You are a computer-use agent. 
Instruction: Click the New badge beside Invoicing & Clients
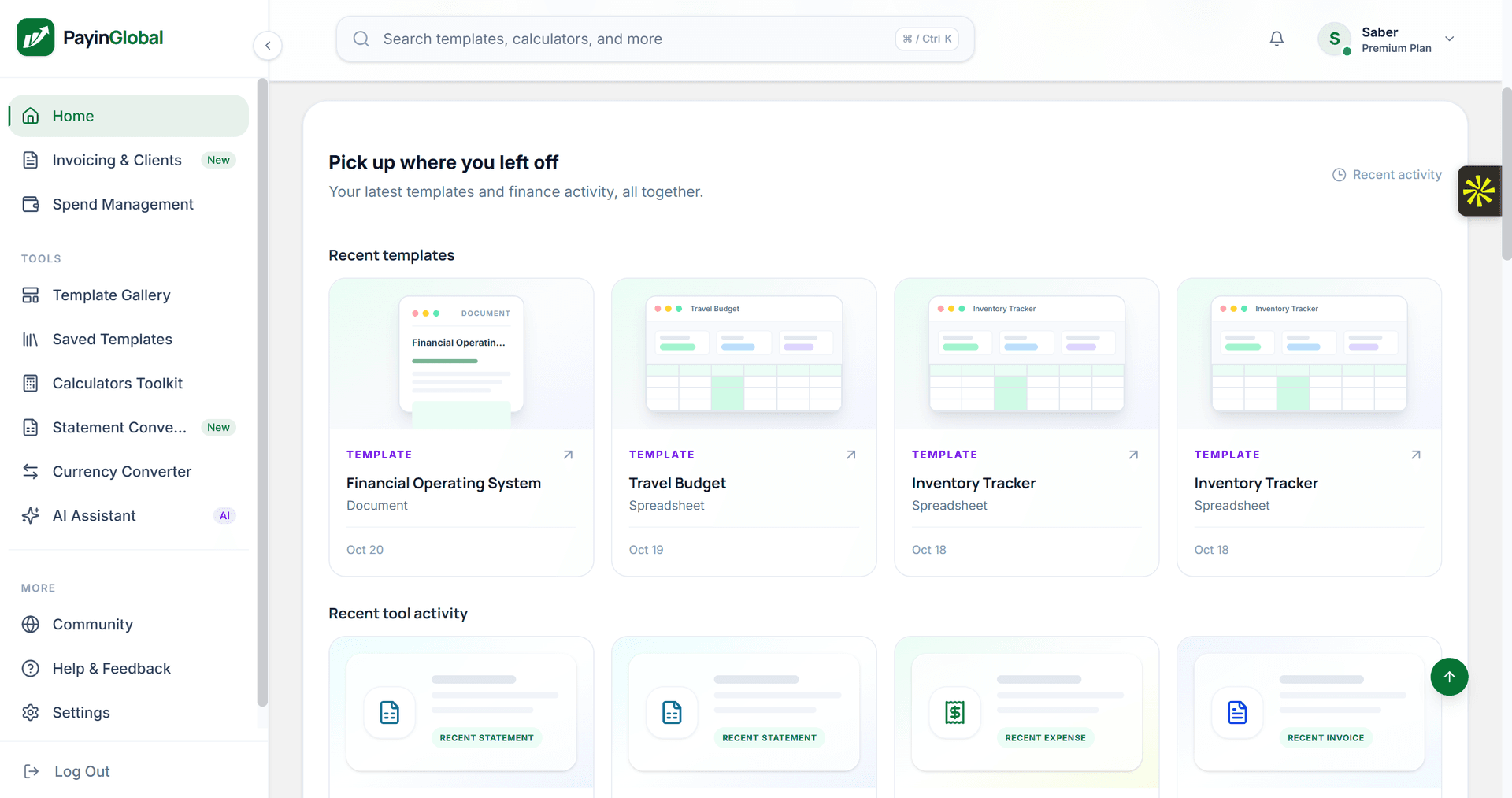[218, 160]
